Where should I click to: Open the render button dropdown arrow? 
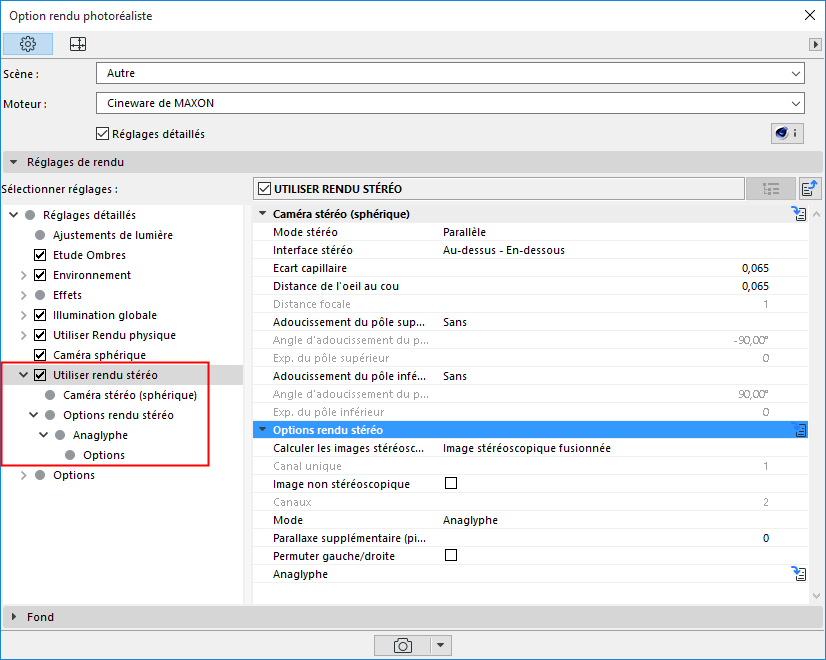pyautogui.click(x=441, y=645)
